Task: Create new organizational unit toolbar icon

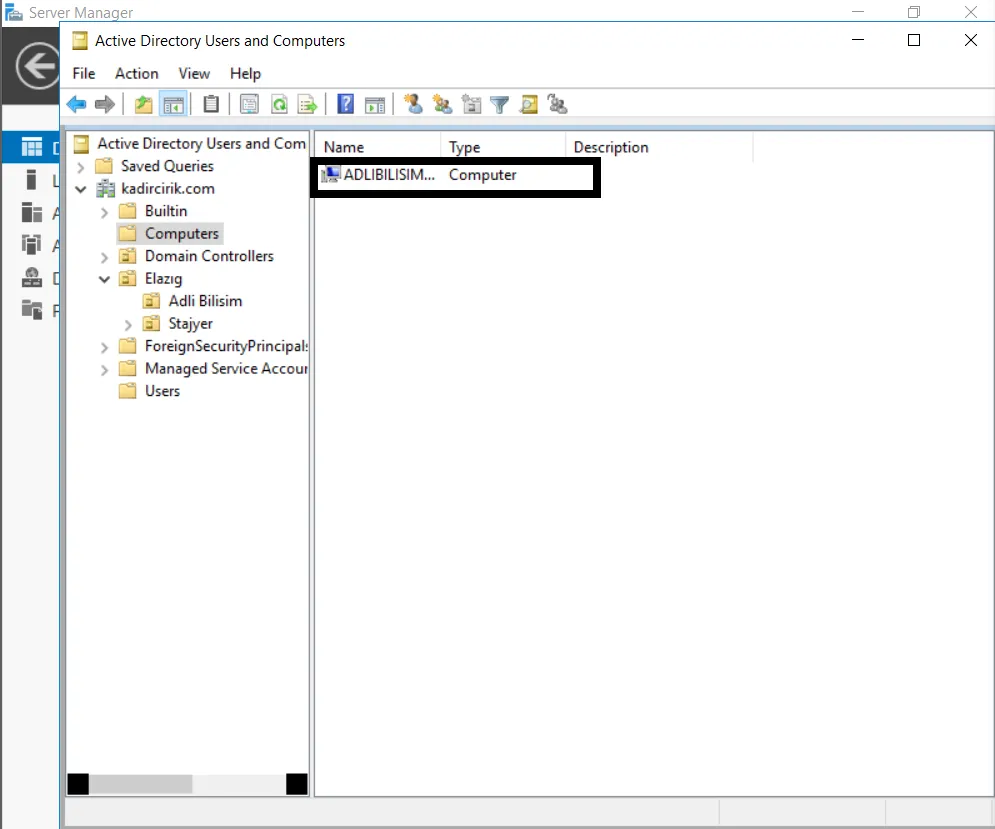Action: (471, 103)
